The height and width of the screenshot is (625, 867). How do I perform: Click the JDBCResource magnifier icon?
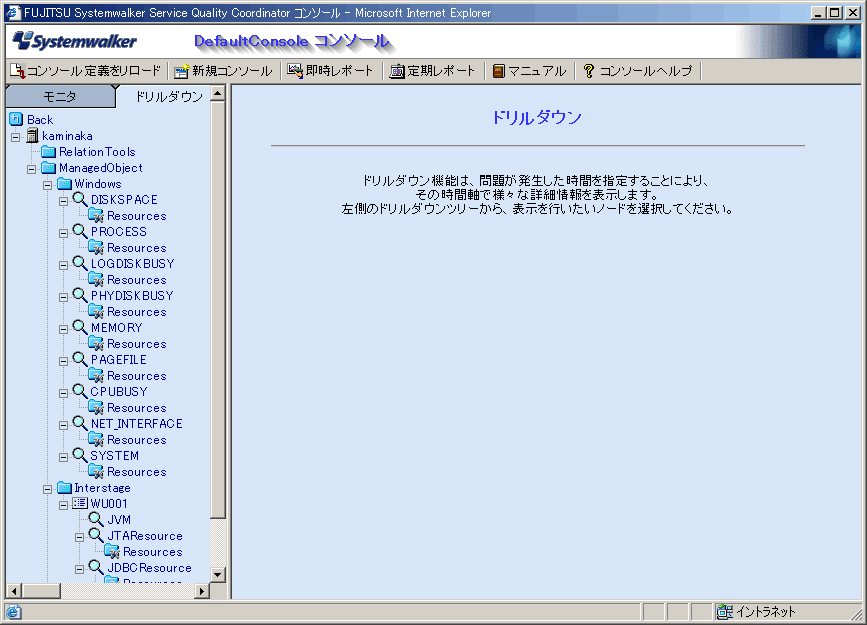96,567
